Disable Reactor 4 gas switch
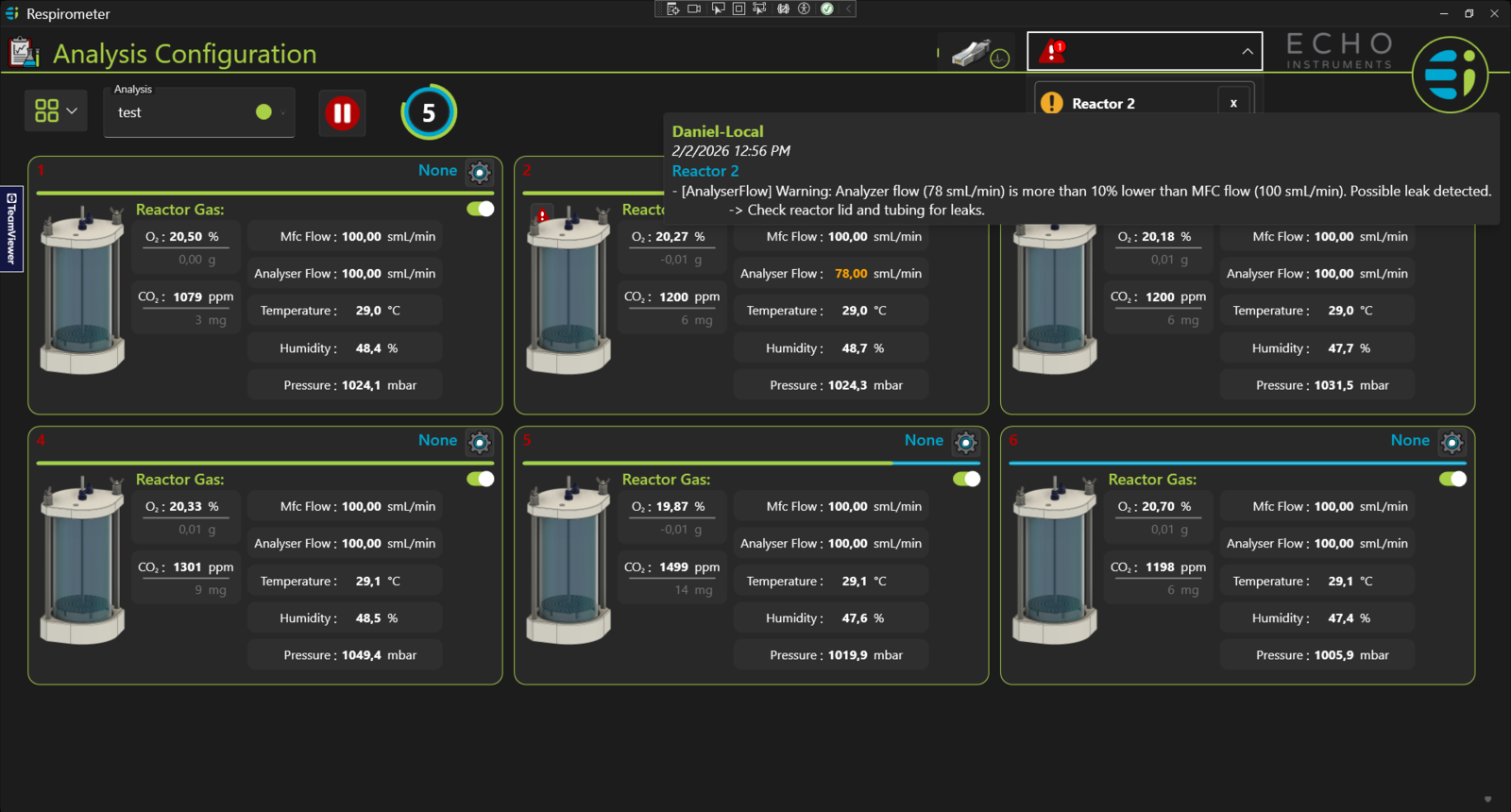 coord(481,479)
